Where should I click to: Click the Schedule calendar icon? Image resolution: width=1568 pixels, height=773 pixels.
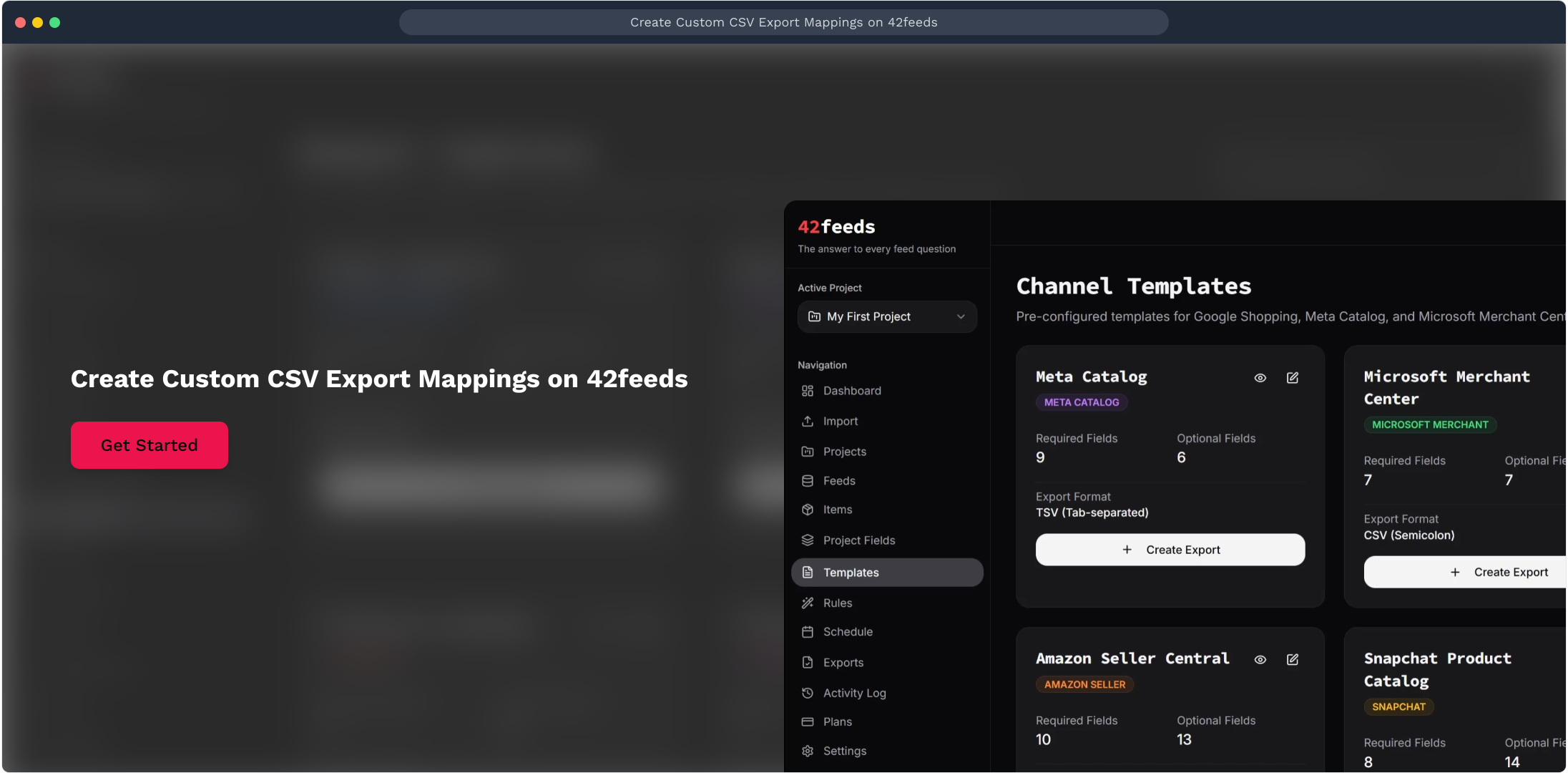(x=808, y=632)
